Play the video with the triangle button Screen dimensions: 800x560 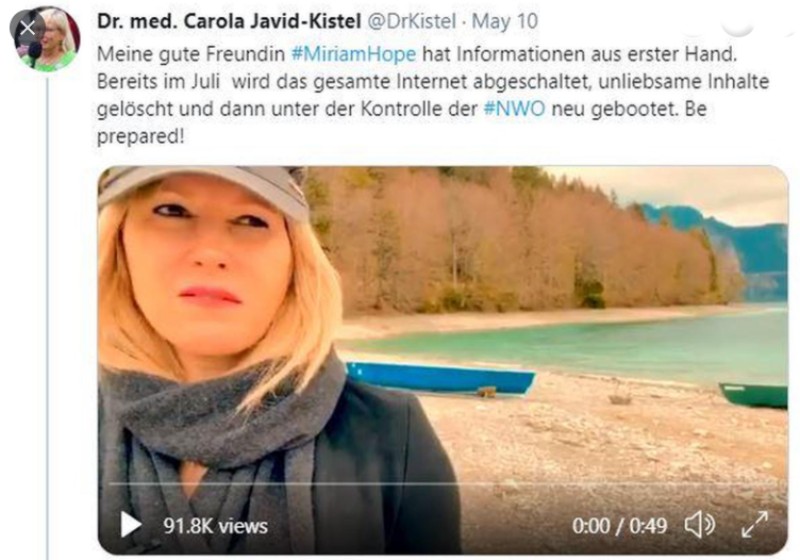tap(131, 525)
